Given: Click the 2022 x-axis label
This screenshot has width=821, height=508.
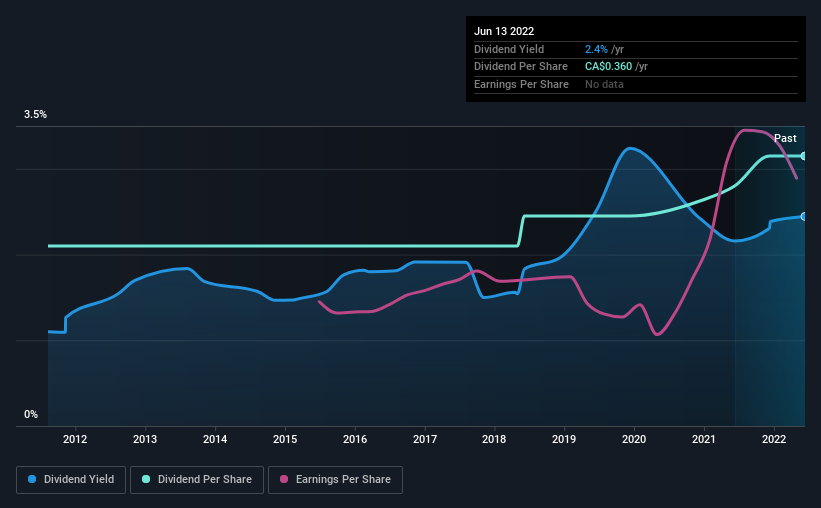Looking at the screenshot, I should coord(774,439).
